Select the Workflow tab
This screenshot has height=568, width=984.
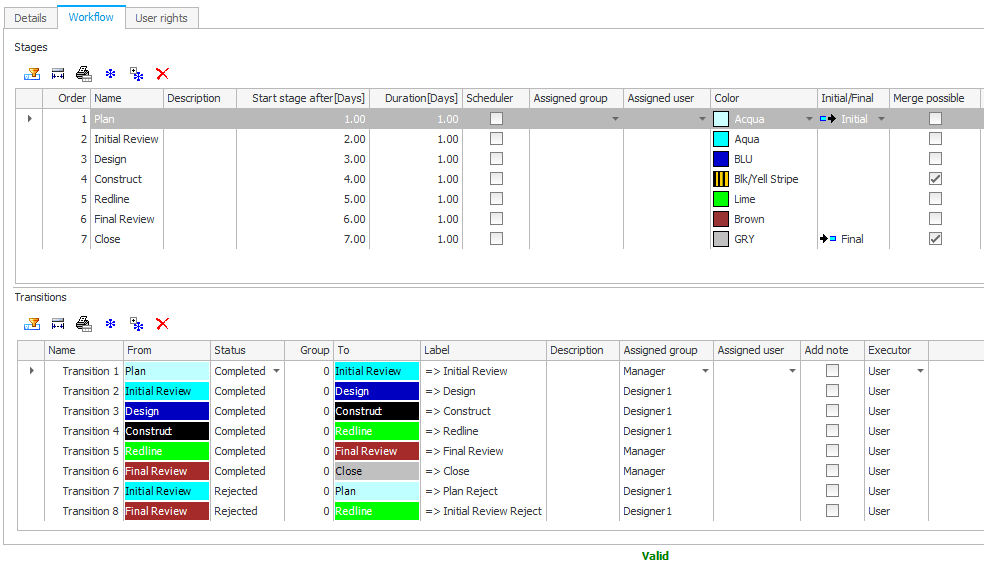[x=91, y=17]
